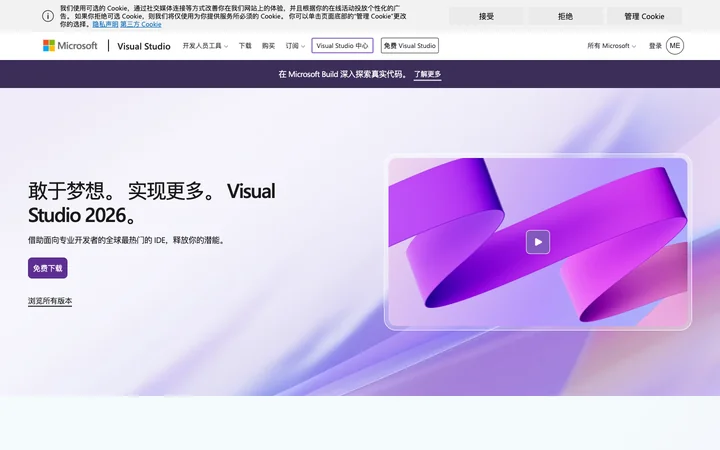Screen dimensions: 720x450
Task: Click the Microsoft Build banner text
Action: click(343, 74)
